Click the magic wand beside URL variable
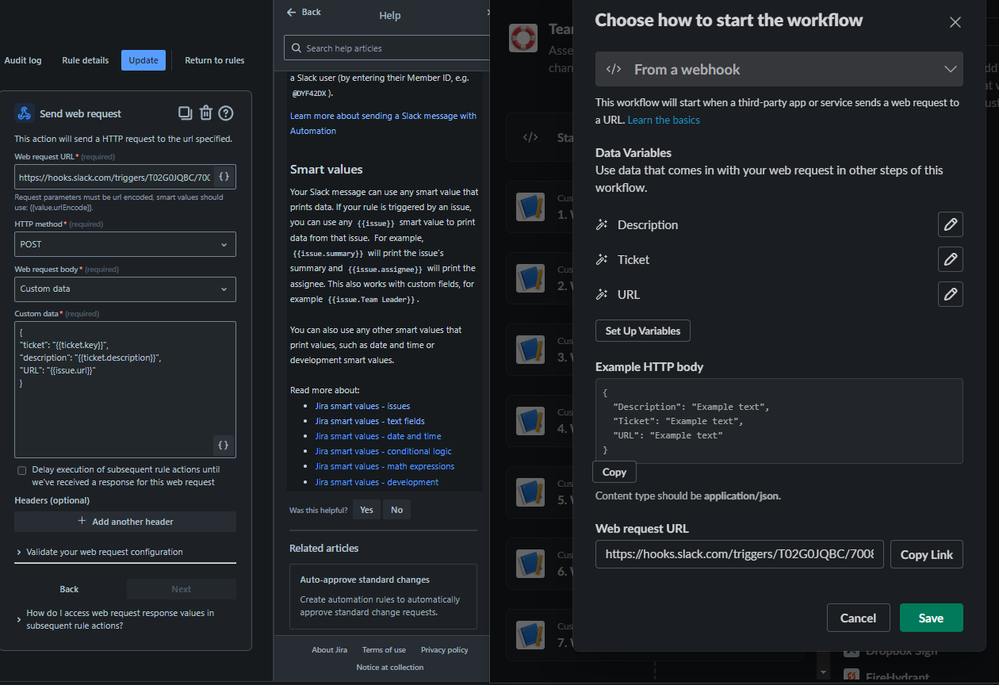This screenshot has height=685, width=999. (x=601, y=294)
